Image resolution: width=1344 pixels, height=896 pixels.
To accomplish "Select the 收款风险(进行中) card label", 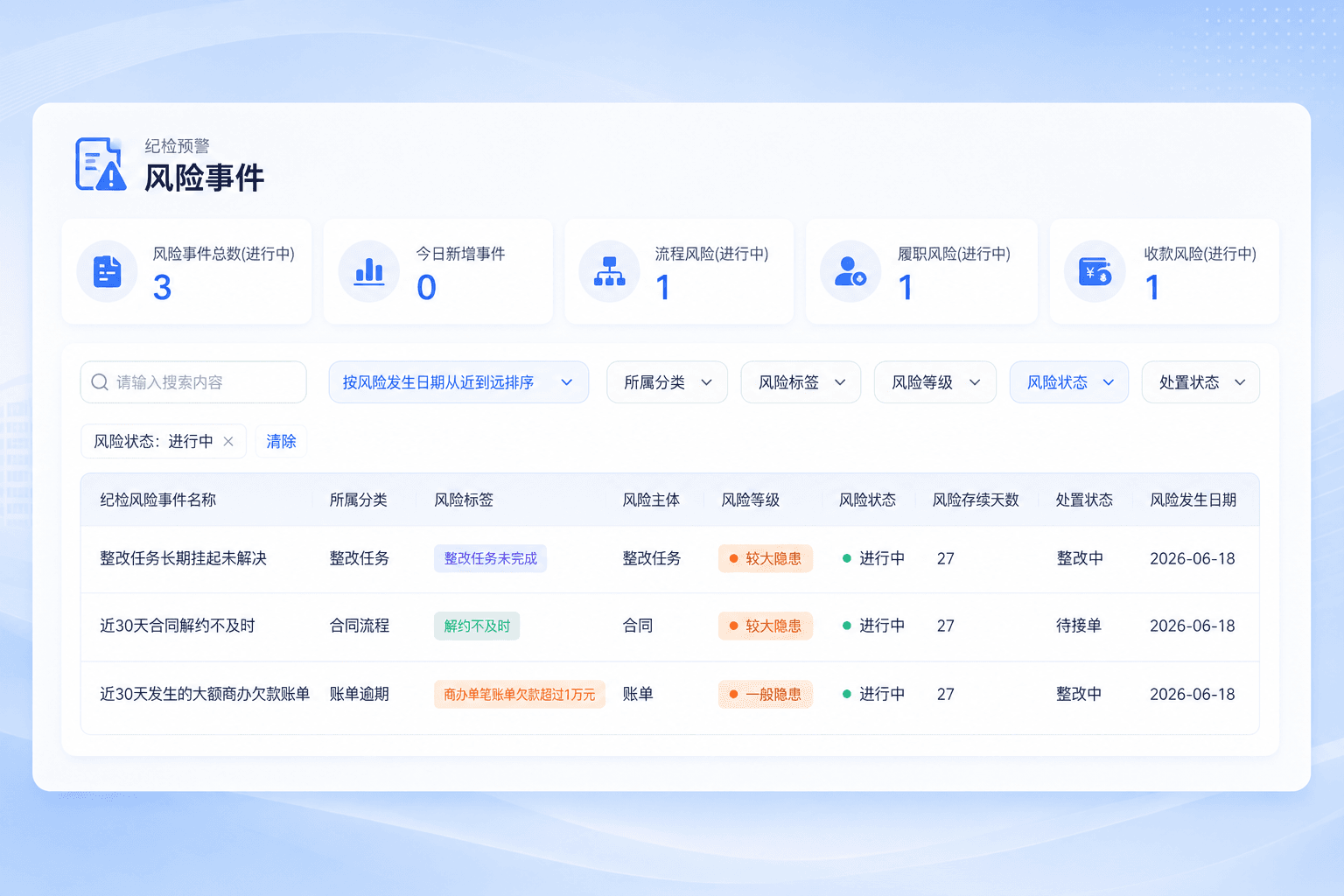I will 1200,254.
